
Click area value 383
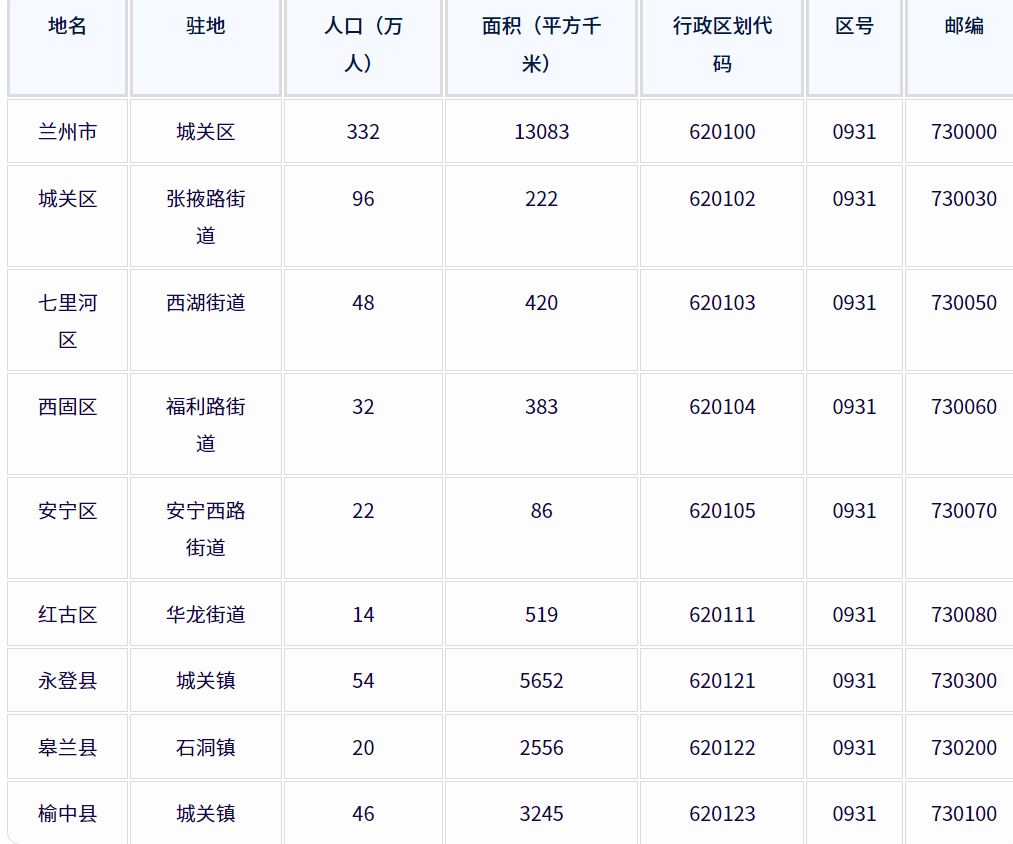(x=541, y=406)
